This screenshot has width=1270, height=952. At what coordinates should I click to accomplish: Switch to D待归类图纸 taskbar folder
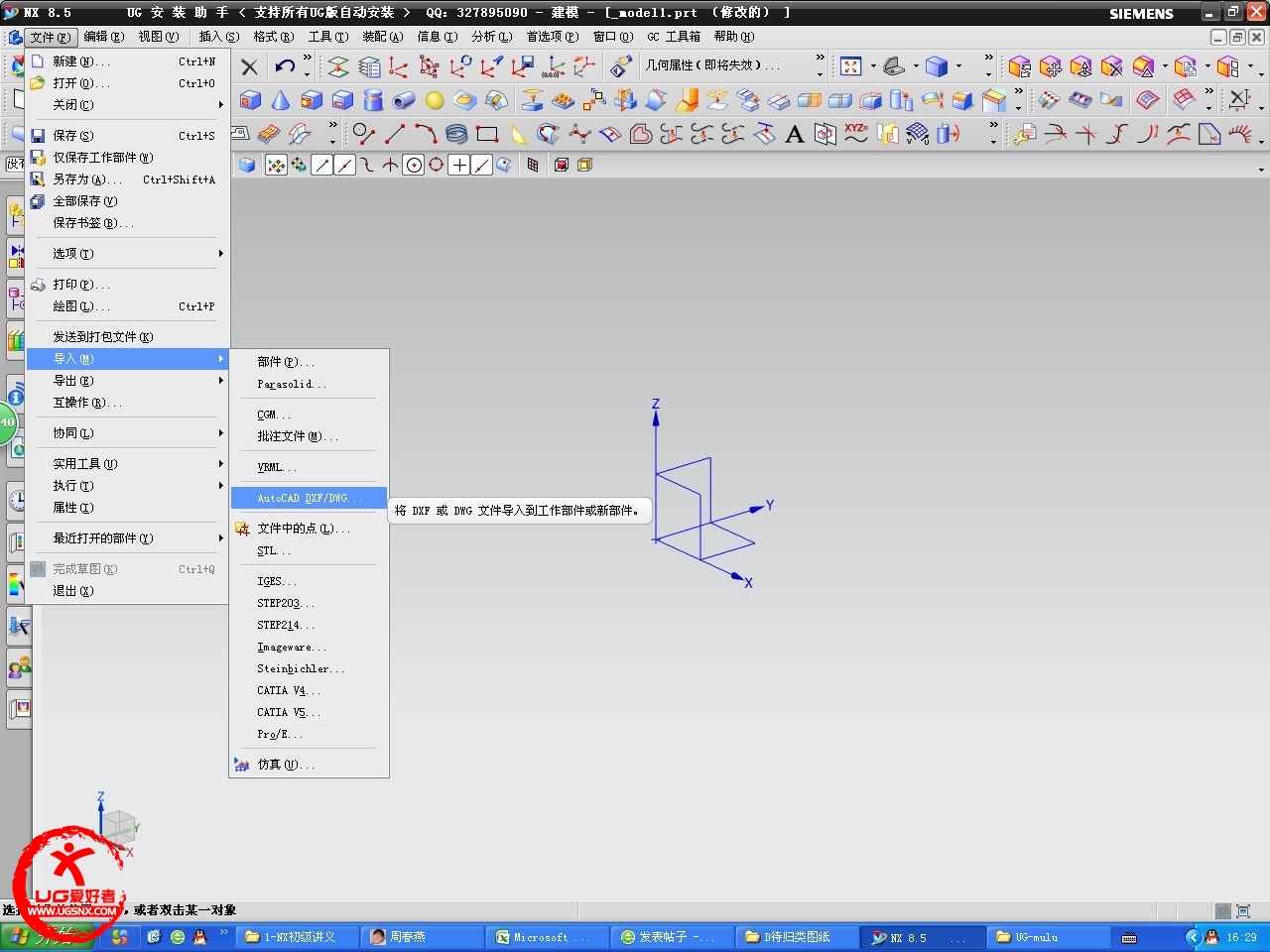coord(797,937)
